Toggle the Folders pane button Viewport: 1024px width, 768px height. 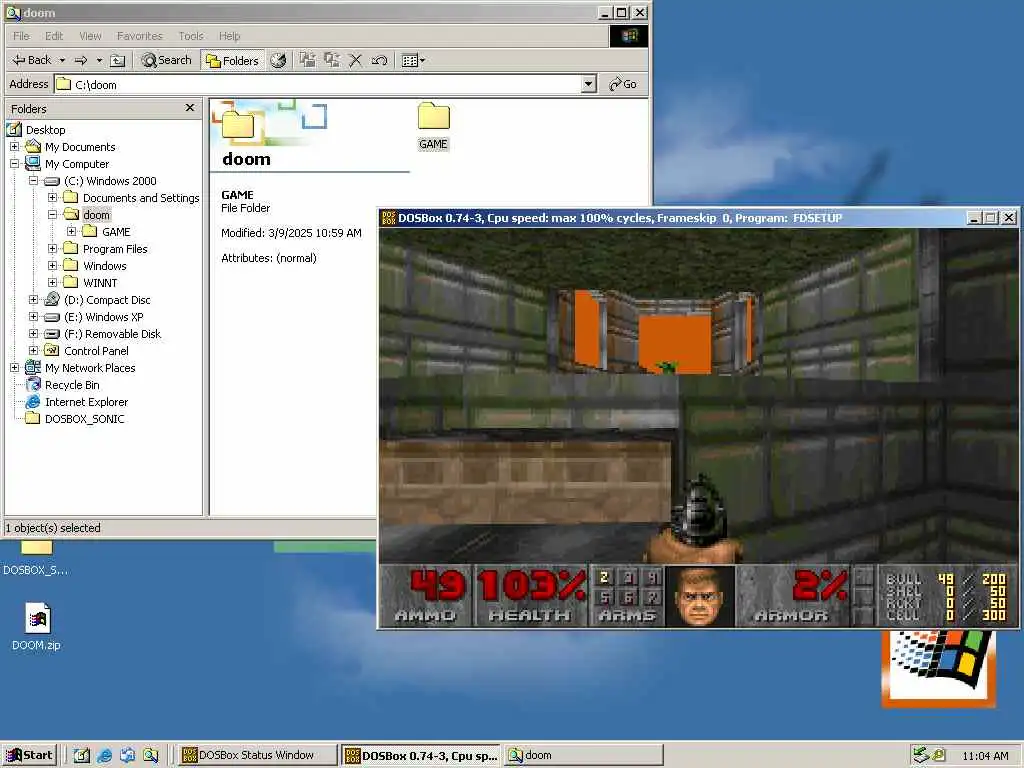(232, 60)
